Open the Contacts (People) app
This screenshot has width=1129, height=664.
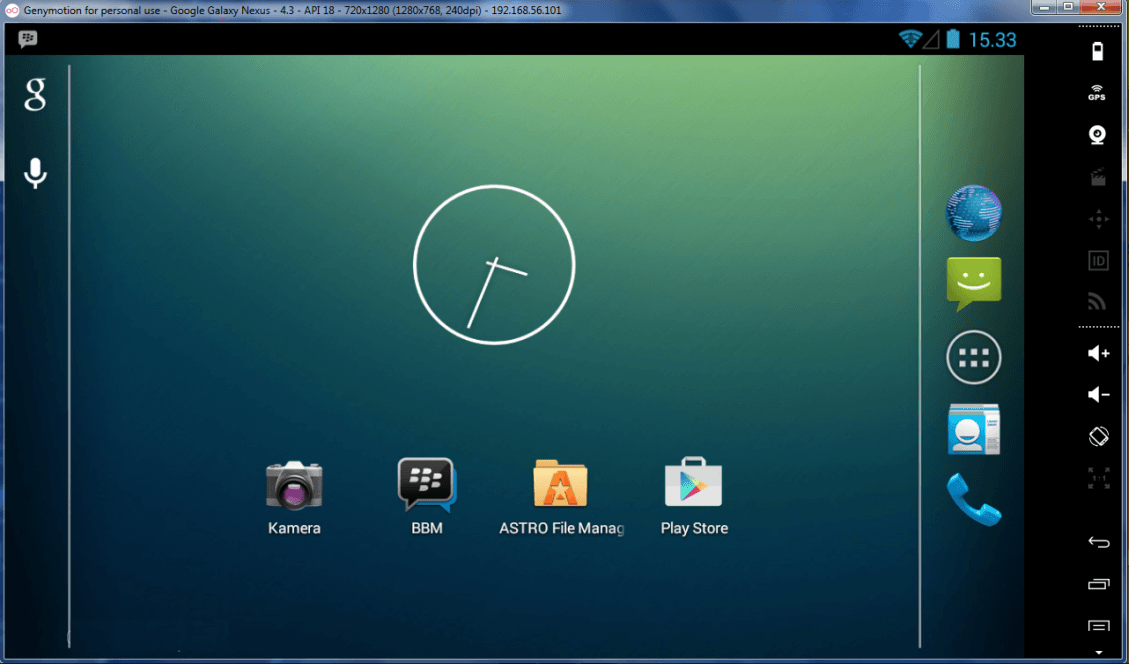click(973, 430)
